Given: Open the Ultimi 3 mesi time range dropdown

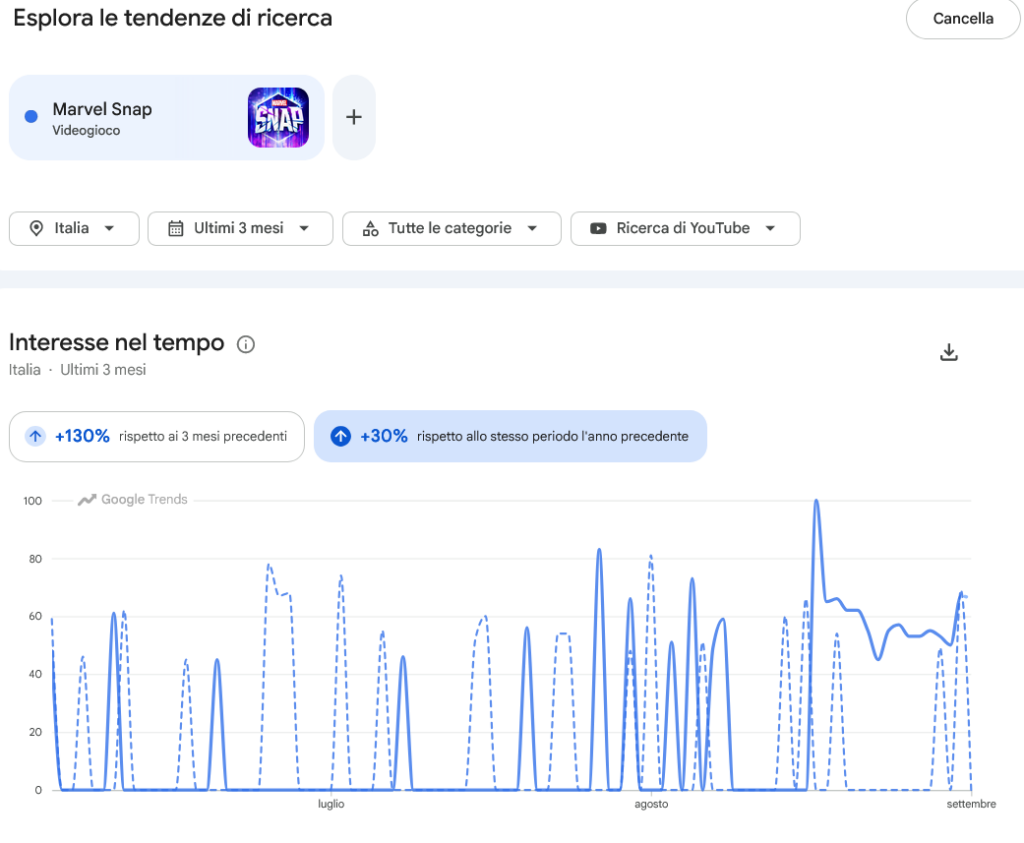Looking at the screenshot, I should 240,229.
